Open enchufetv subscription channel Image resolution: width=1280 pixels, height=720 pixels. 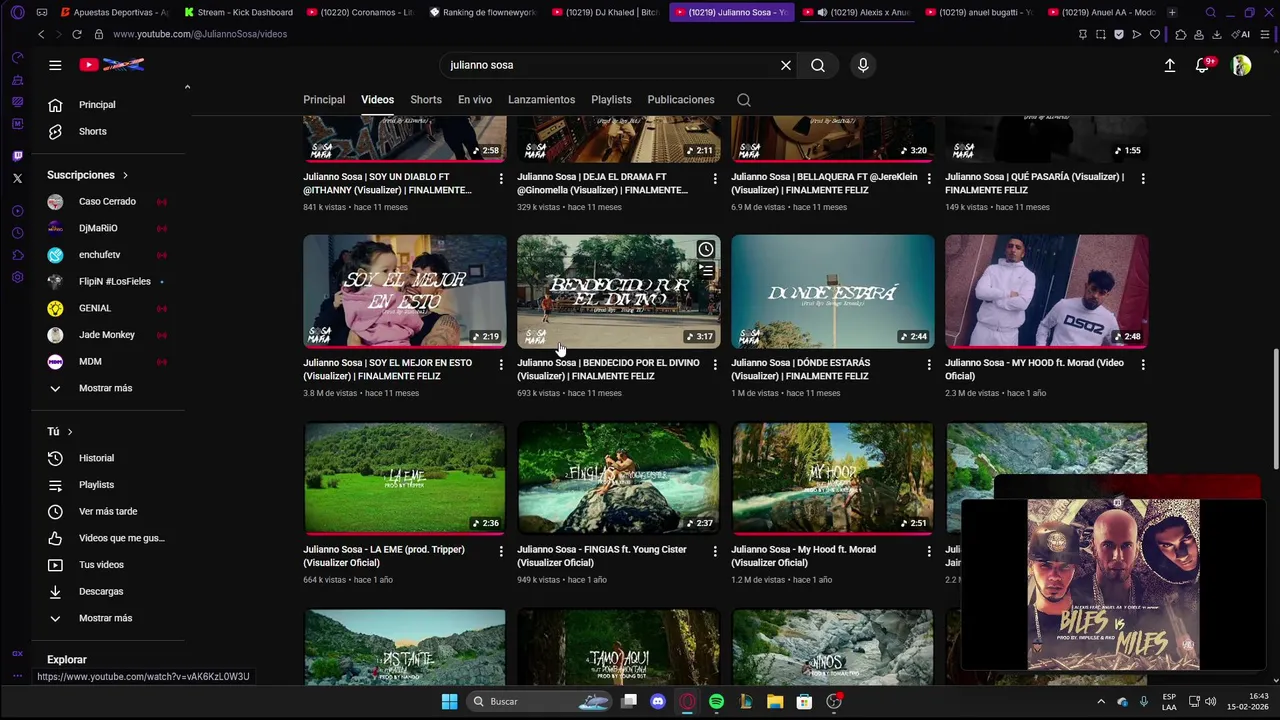[x=108, y=255]
